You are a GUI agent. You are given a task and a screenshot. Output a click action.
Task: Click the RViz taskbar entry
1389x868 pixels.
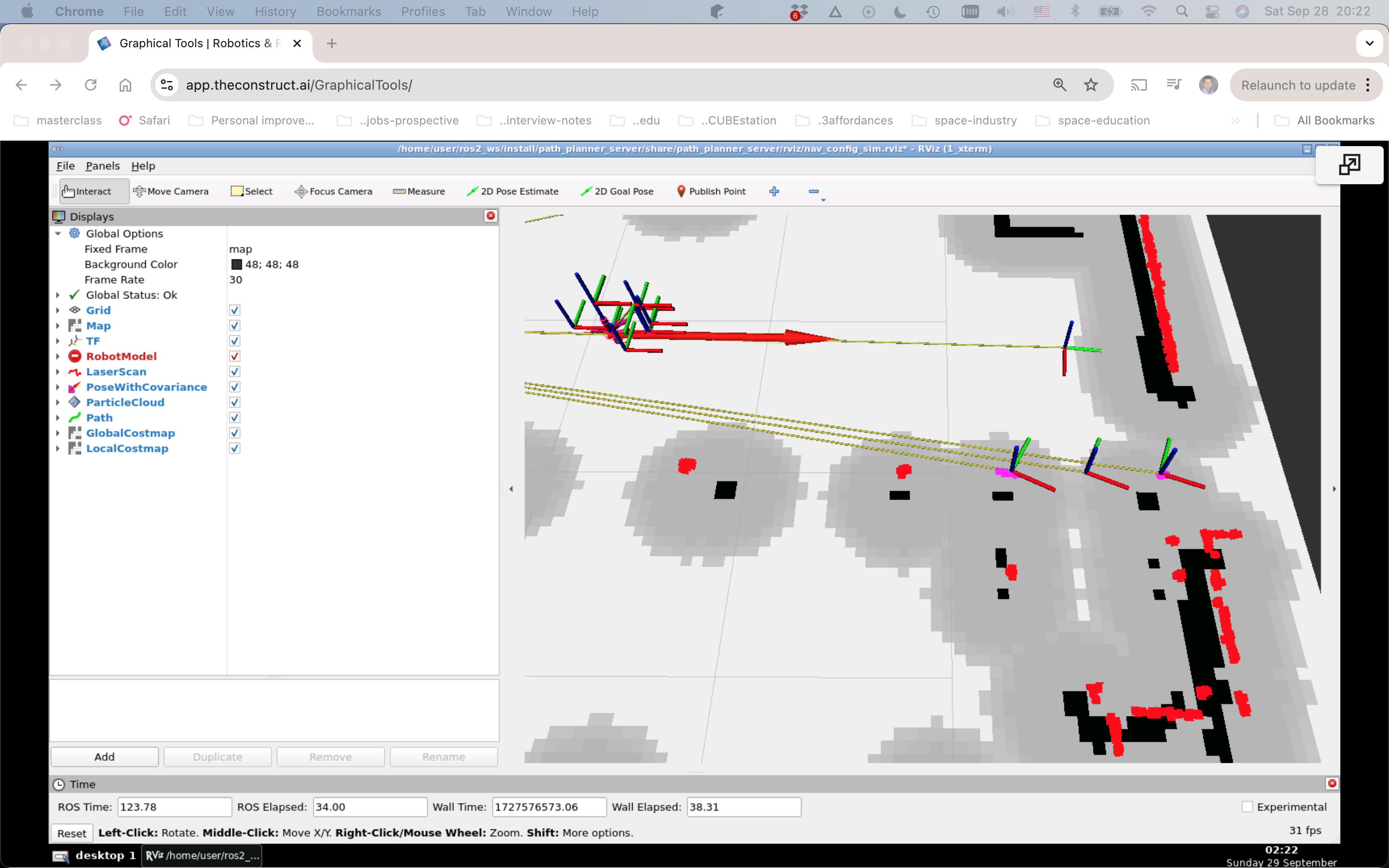coord(202,855)
